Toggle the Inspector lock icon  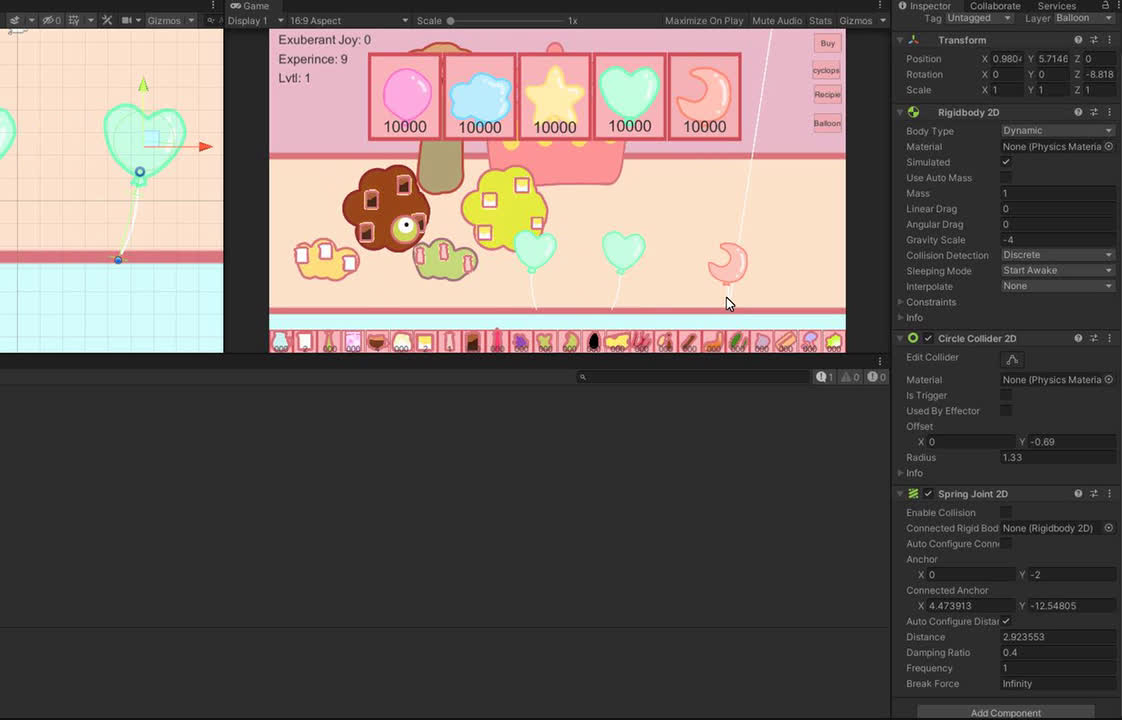[1106, 5]
